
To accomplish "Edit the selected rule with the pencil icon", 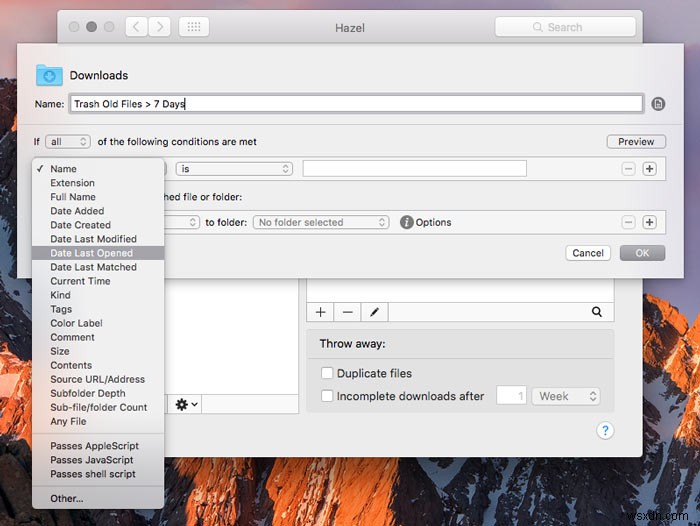I will click(x=374, y=312).
